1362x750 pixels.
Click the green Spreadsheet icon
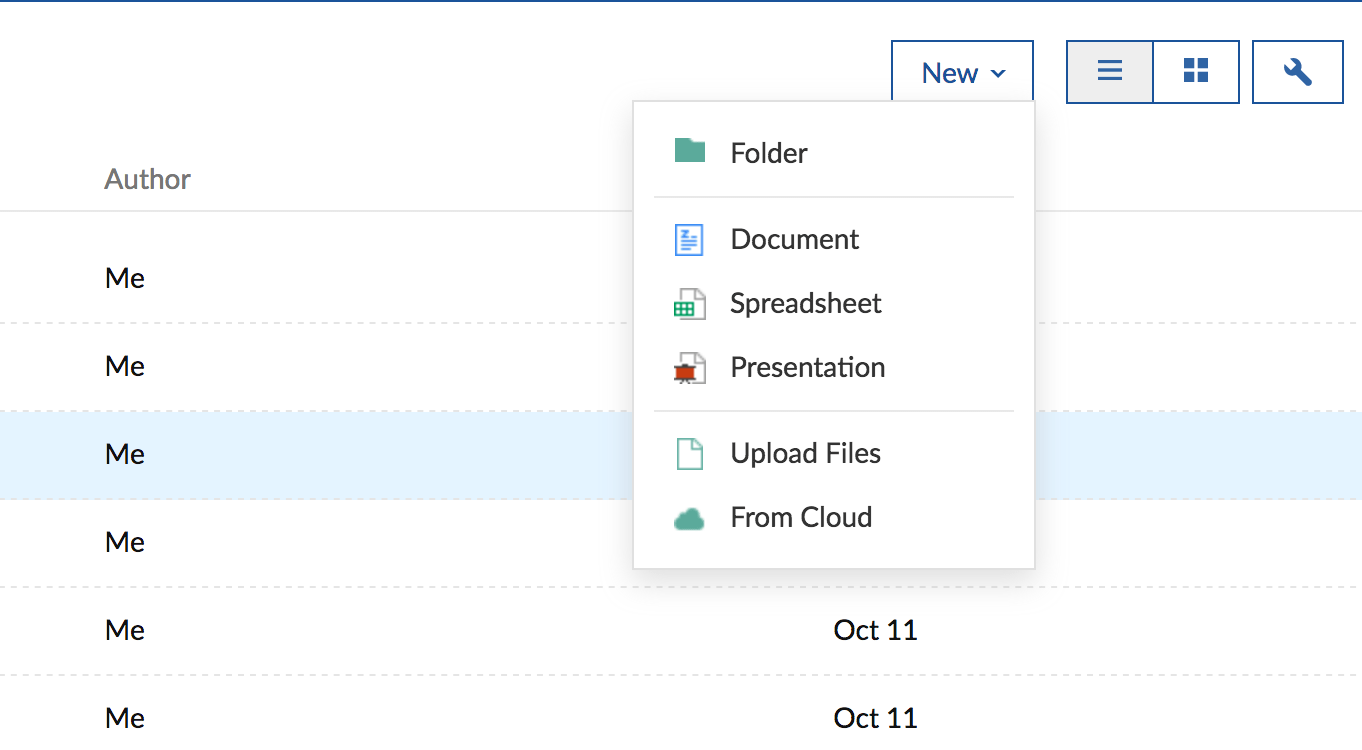tap(690, 304)
